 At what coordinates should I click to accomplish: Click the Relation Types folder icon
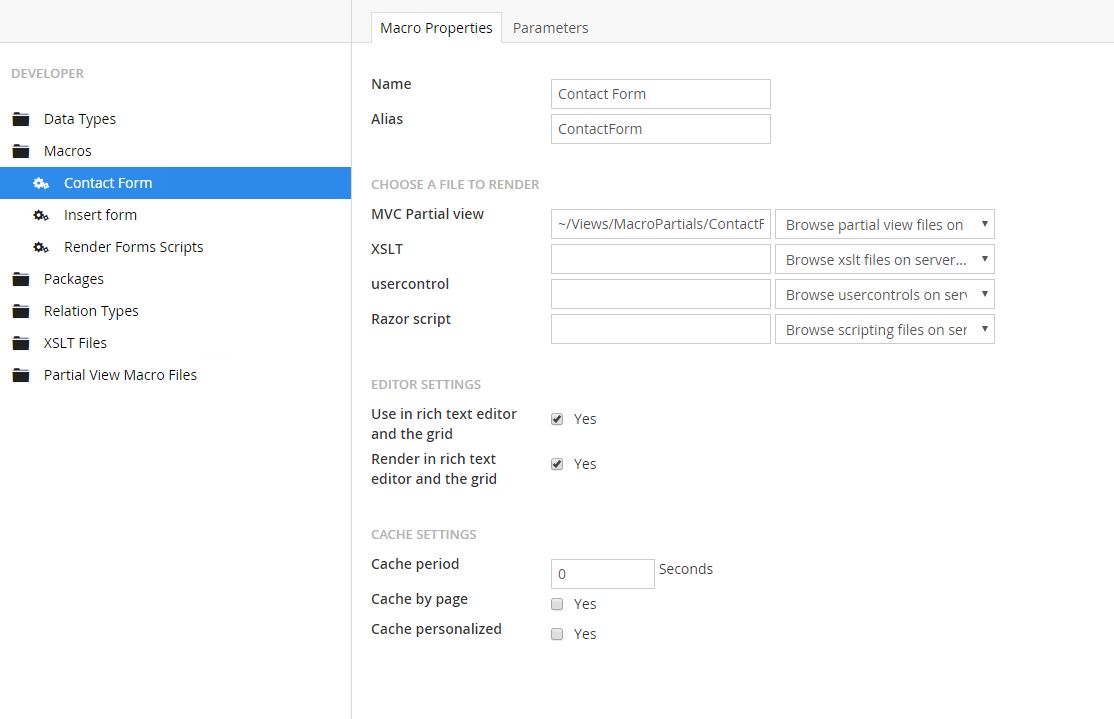point(21,311)
